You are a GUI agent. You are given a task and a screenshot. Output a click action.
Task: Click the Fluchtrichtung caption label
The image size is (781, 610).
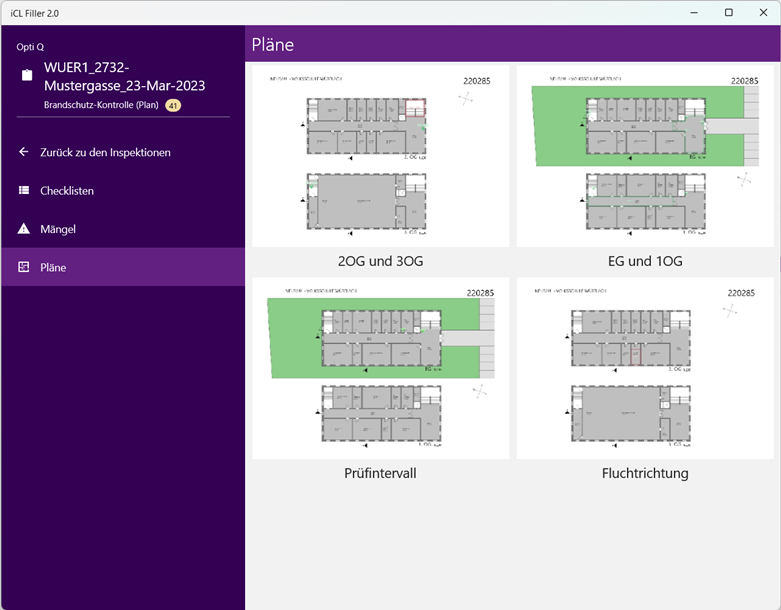(645, 473)
